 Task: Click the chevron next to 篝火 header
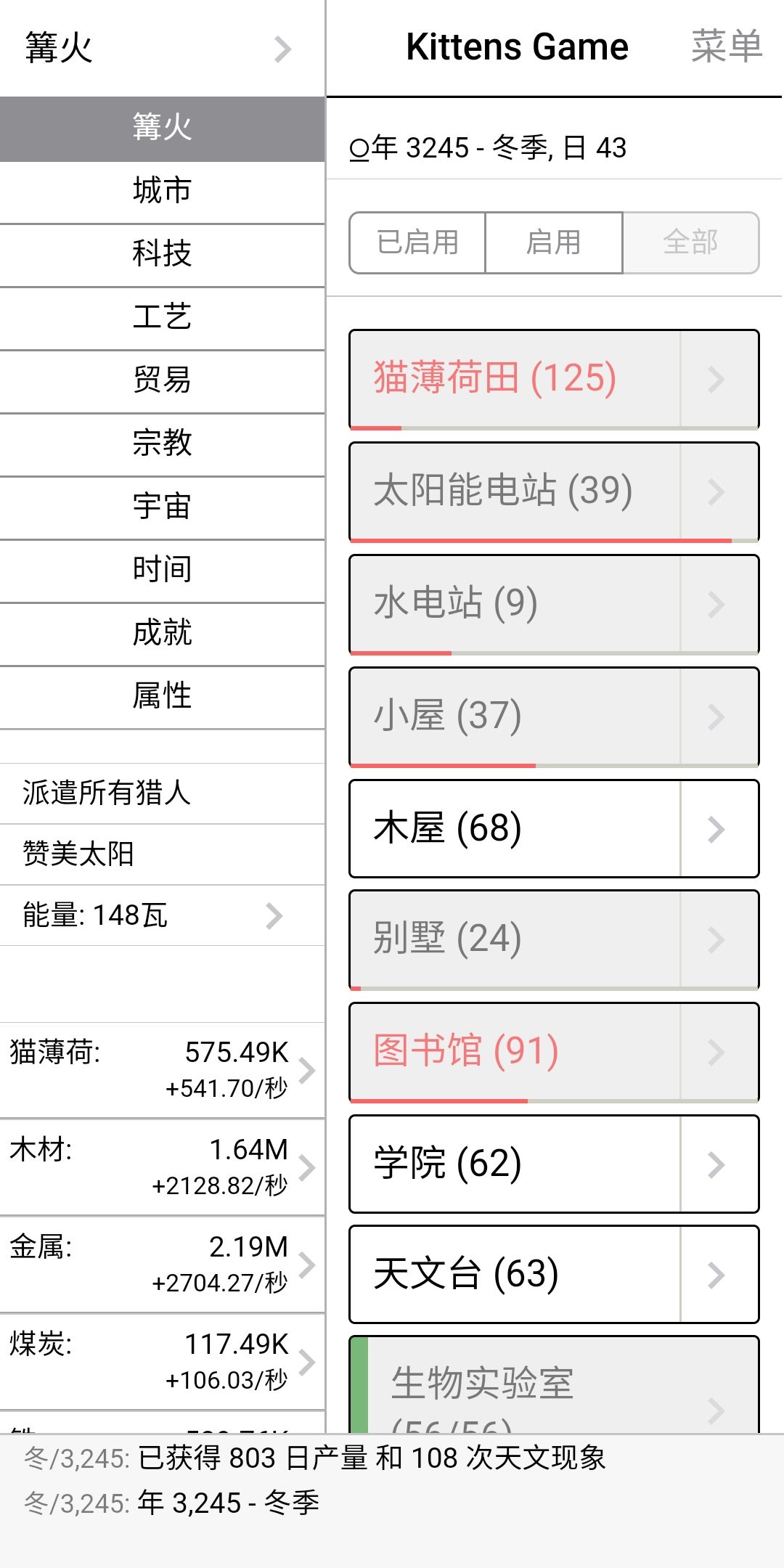tap(282, 49)
